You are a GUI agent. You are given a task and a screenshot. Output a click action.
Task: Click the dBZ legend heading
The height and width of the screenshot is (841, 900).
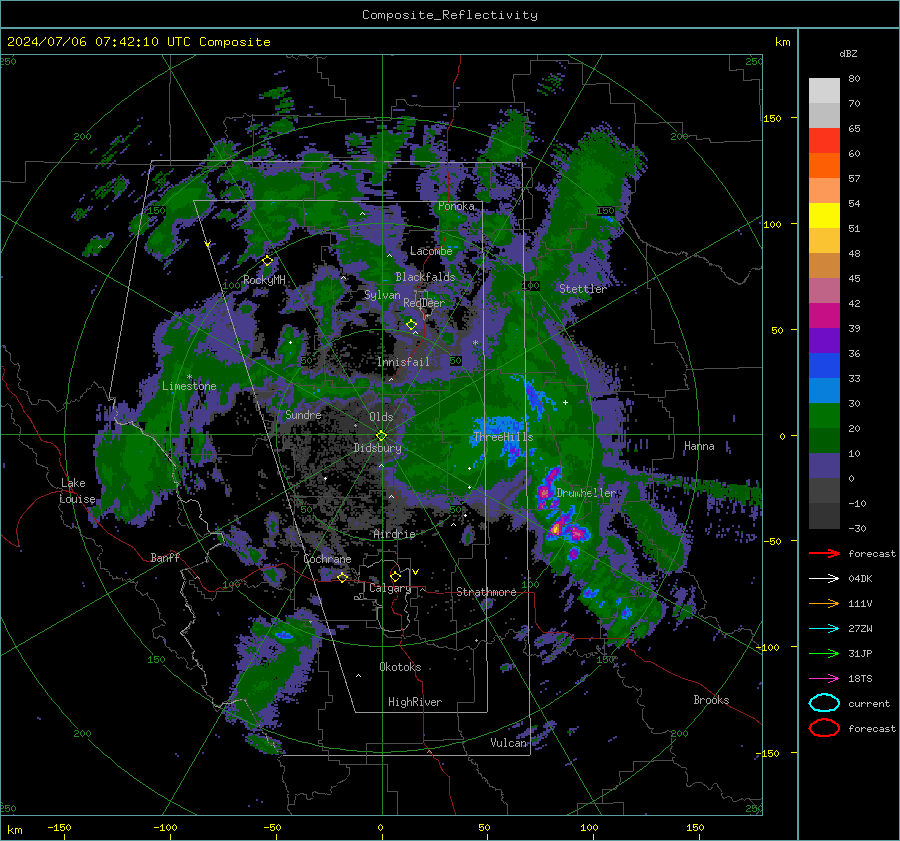coord(848,53)
